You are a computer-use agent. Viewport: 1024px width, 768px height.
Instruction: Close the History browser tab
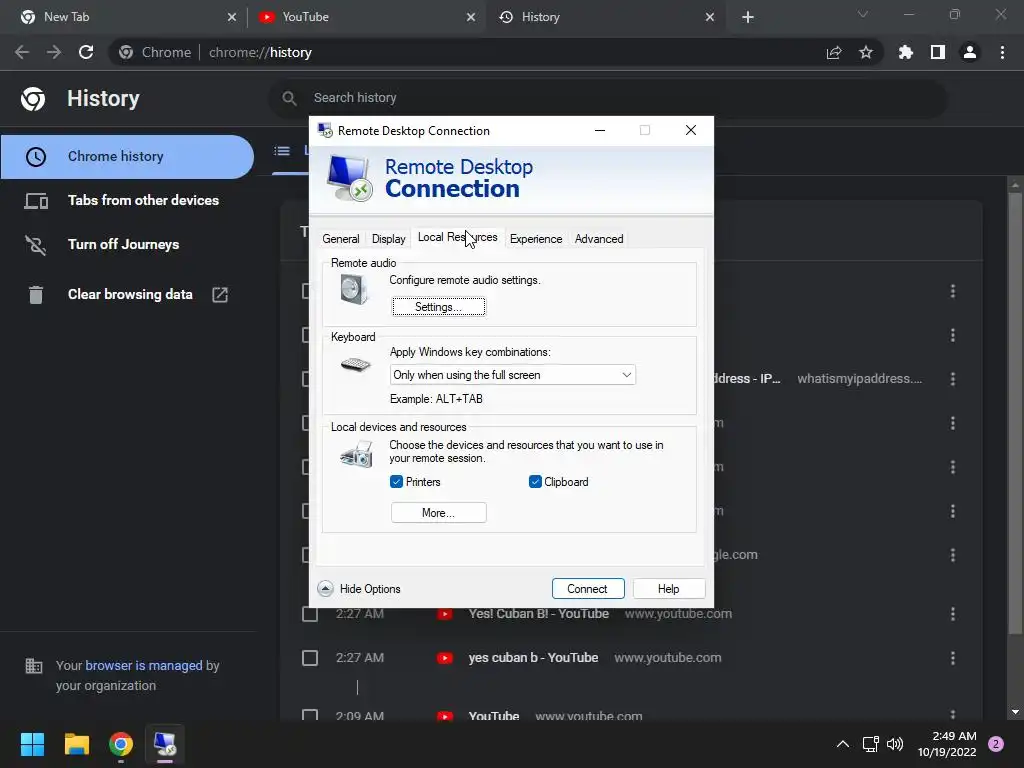(x=710, y=17)
